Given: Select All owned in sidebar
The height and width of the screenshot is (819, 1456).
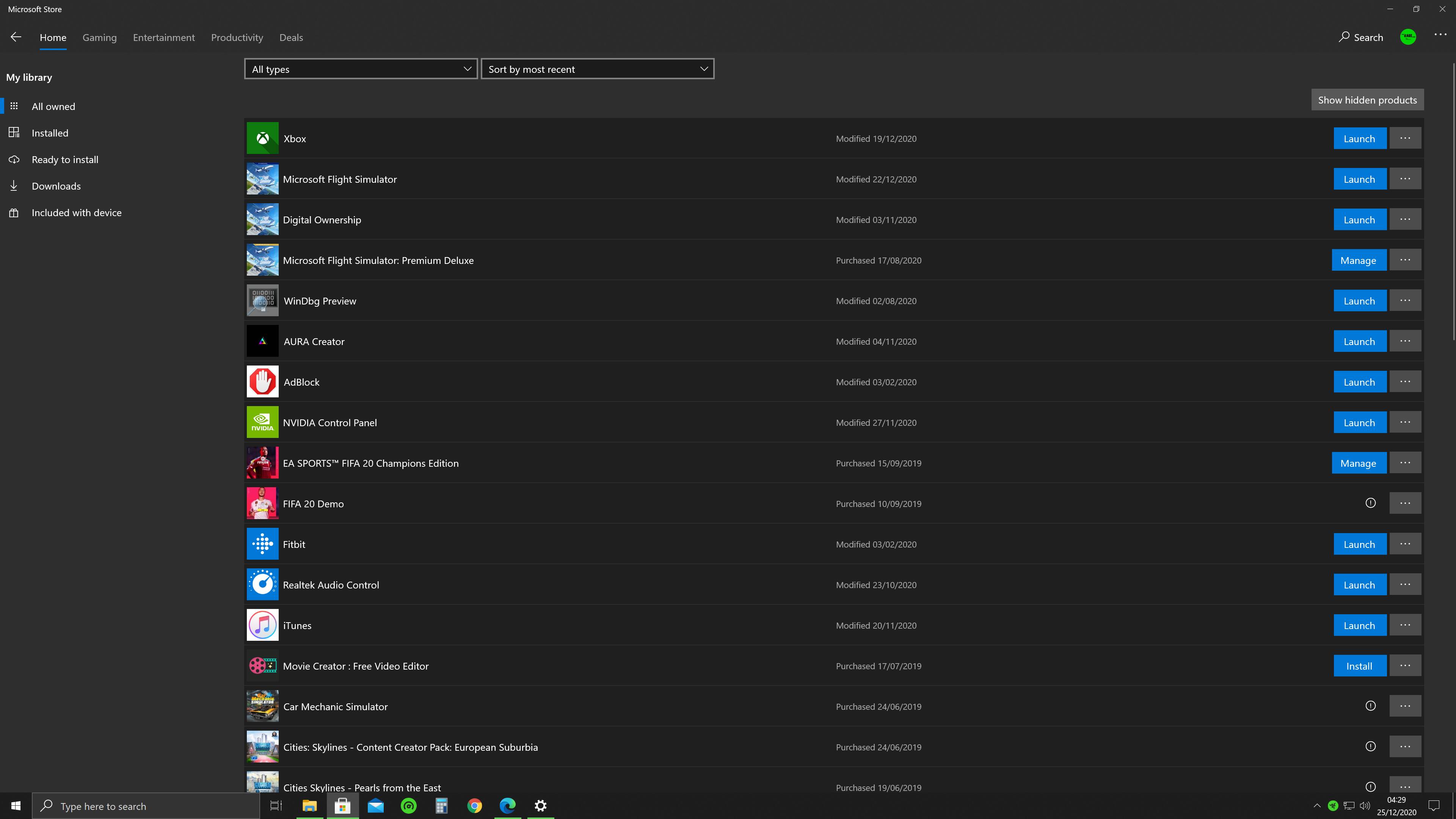Looking at the screenshot, I should [x=53, y=106].
